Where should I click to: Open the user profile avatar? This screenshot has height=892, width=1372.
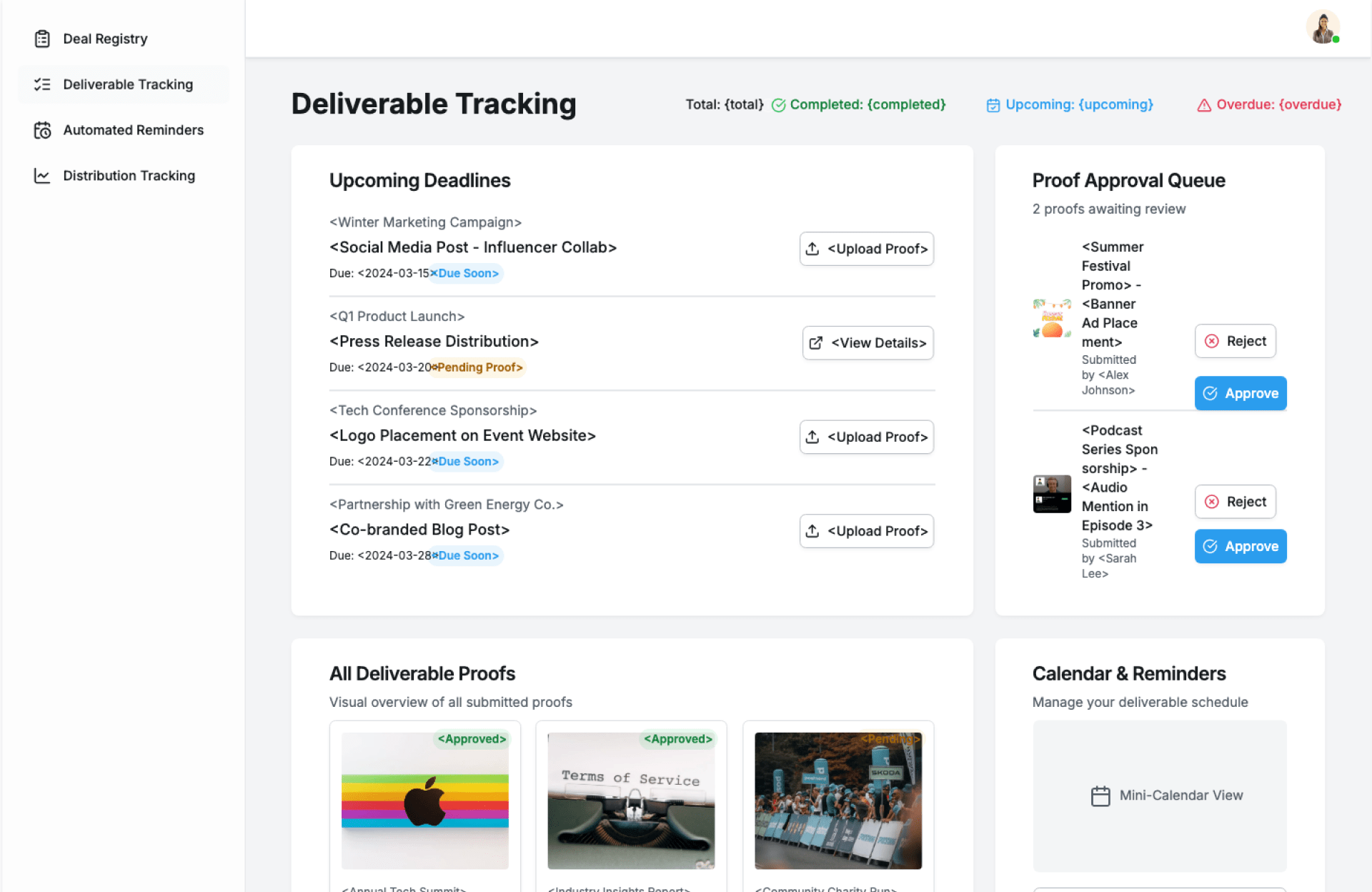1323,28
